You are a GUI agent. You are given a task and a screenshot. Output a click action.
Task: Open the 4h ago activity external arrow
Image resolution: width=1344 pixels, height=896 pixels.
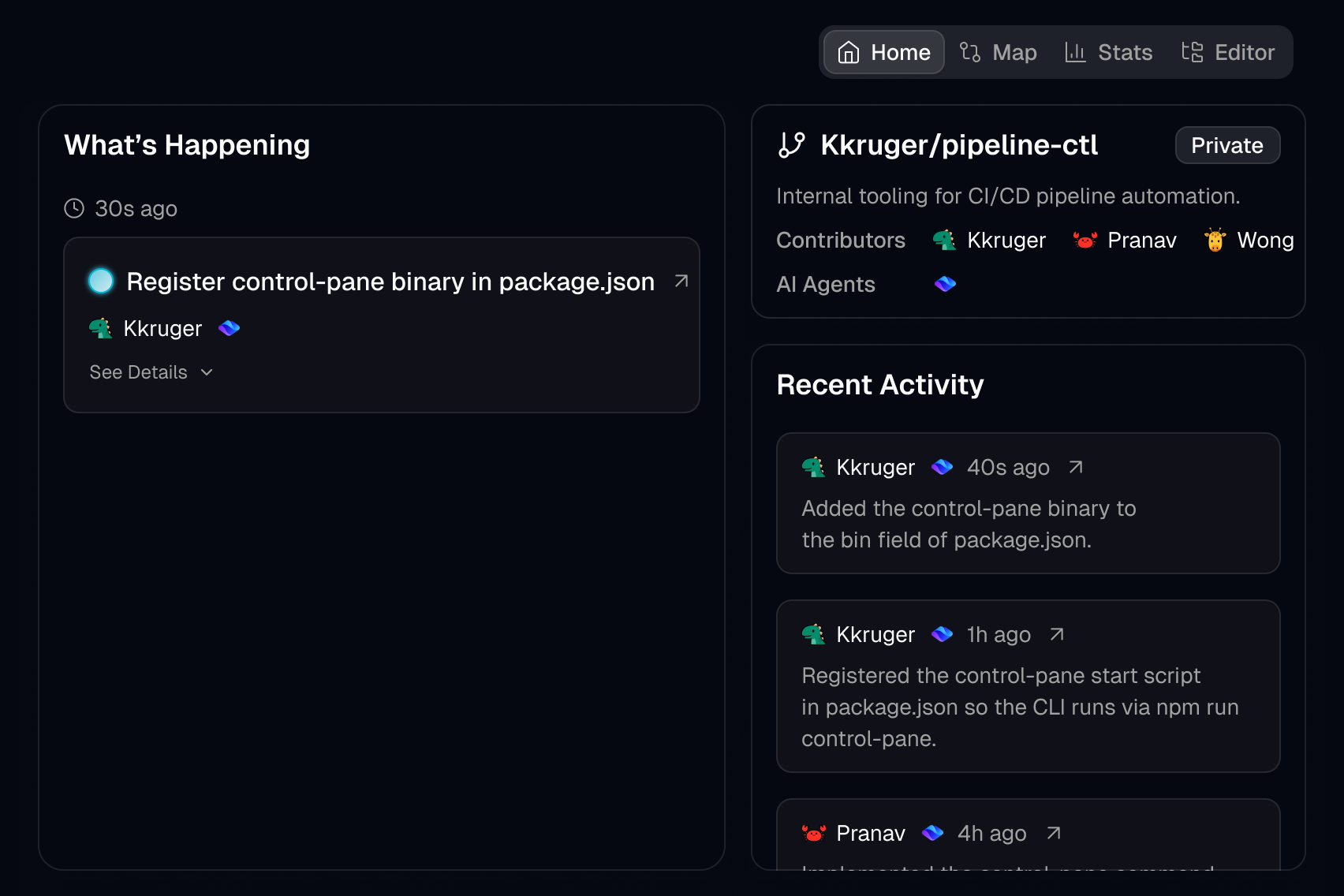coord(1054,833)
